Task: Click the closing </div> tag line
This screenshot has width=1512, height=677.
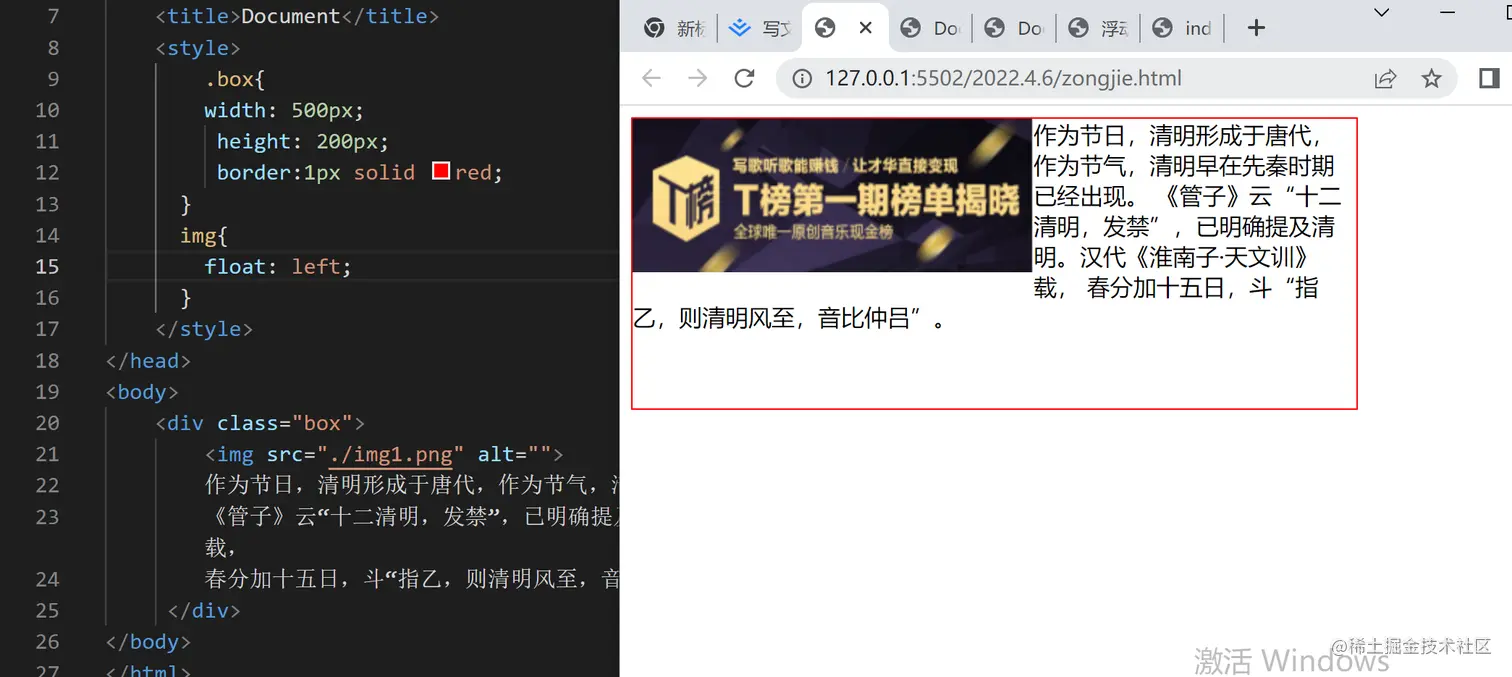Action: tap(204, 610)
